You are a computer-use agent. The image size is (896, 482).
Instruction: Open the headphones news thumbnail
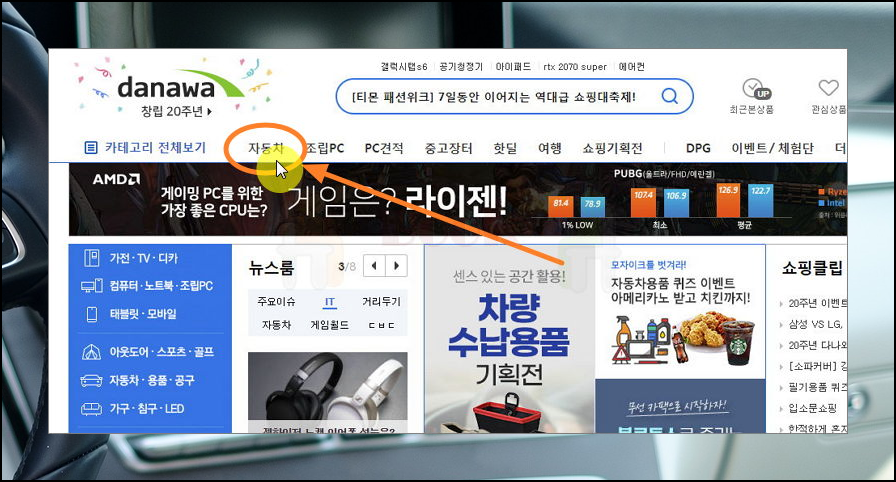(x=327, y=392)
